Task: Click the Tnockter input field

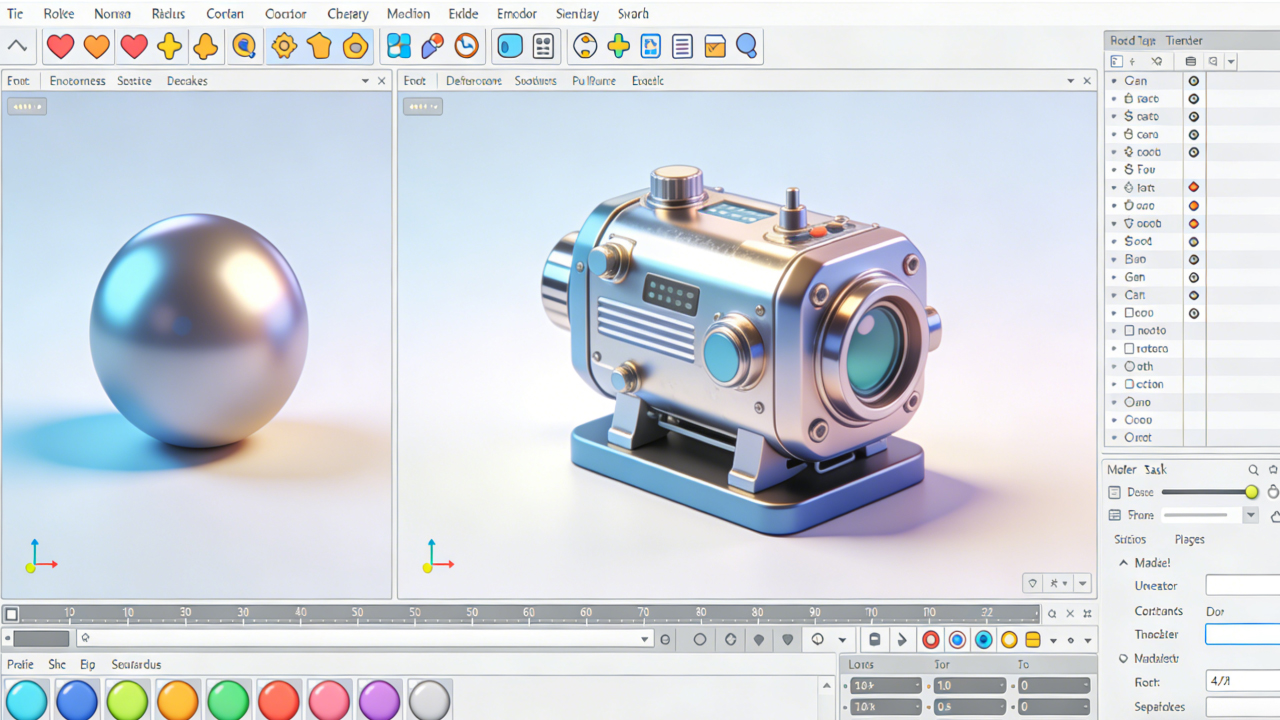Action: (1242, 634)
